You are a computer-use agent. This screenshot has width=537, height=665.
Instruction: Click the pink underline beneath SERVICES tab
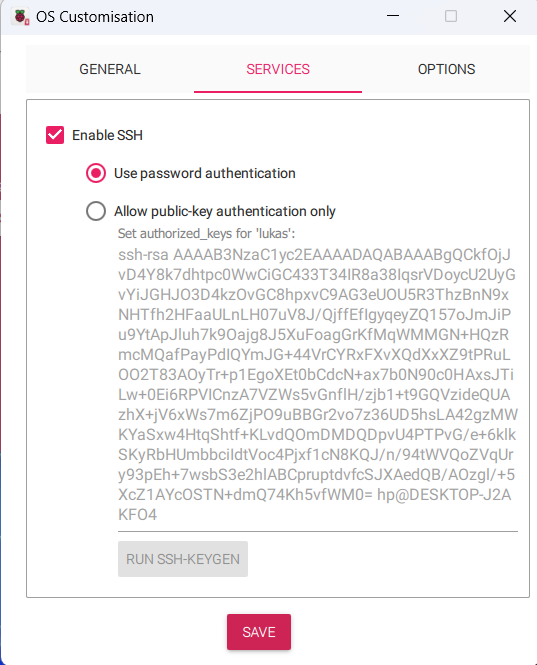pos(278,91)
